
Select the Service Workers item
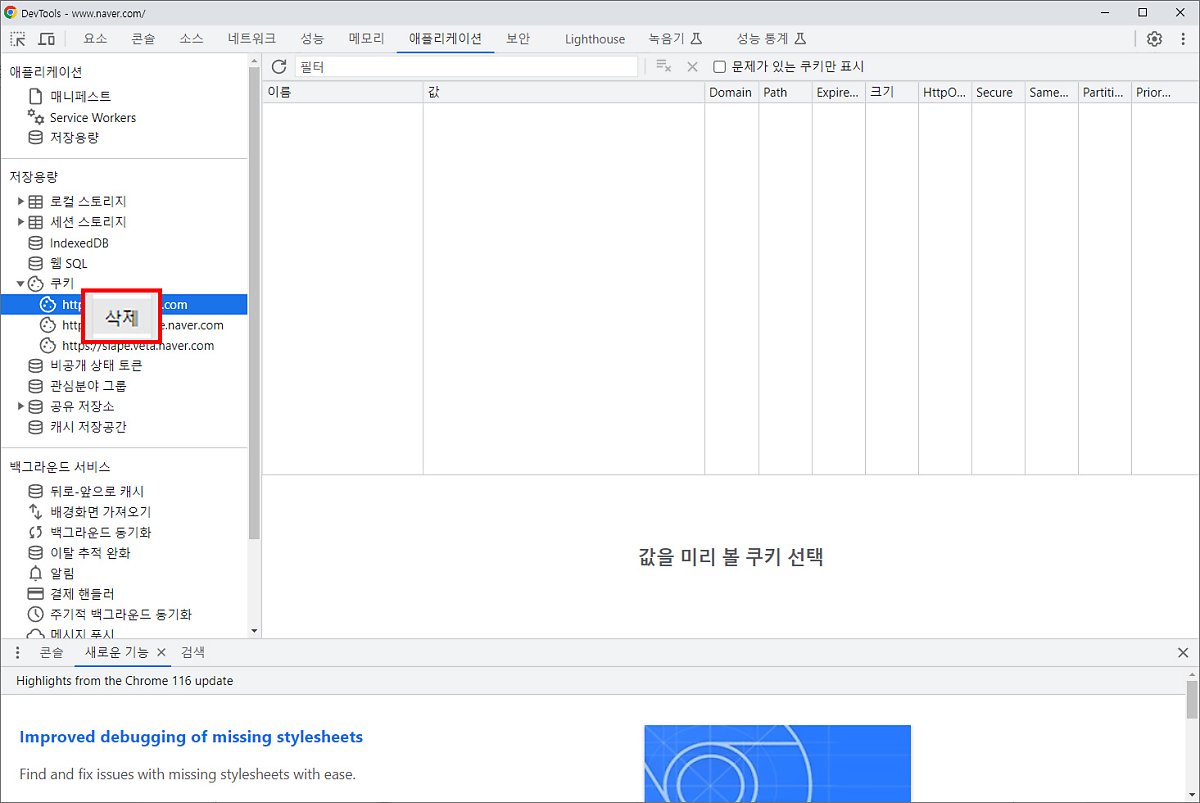92,117
